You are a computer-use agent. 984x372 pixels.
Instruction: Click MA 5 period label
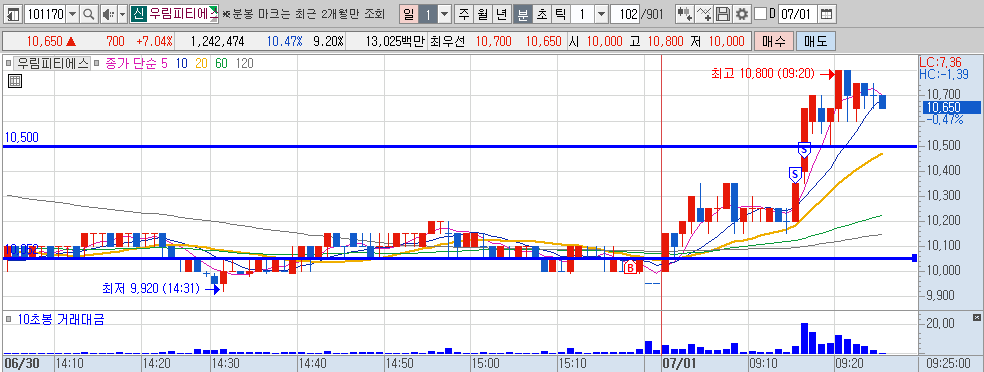[164, 63]
